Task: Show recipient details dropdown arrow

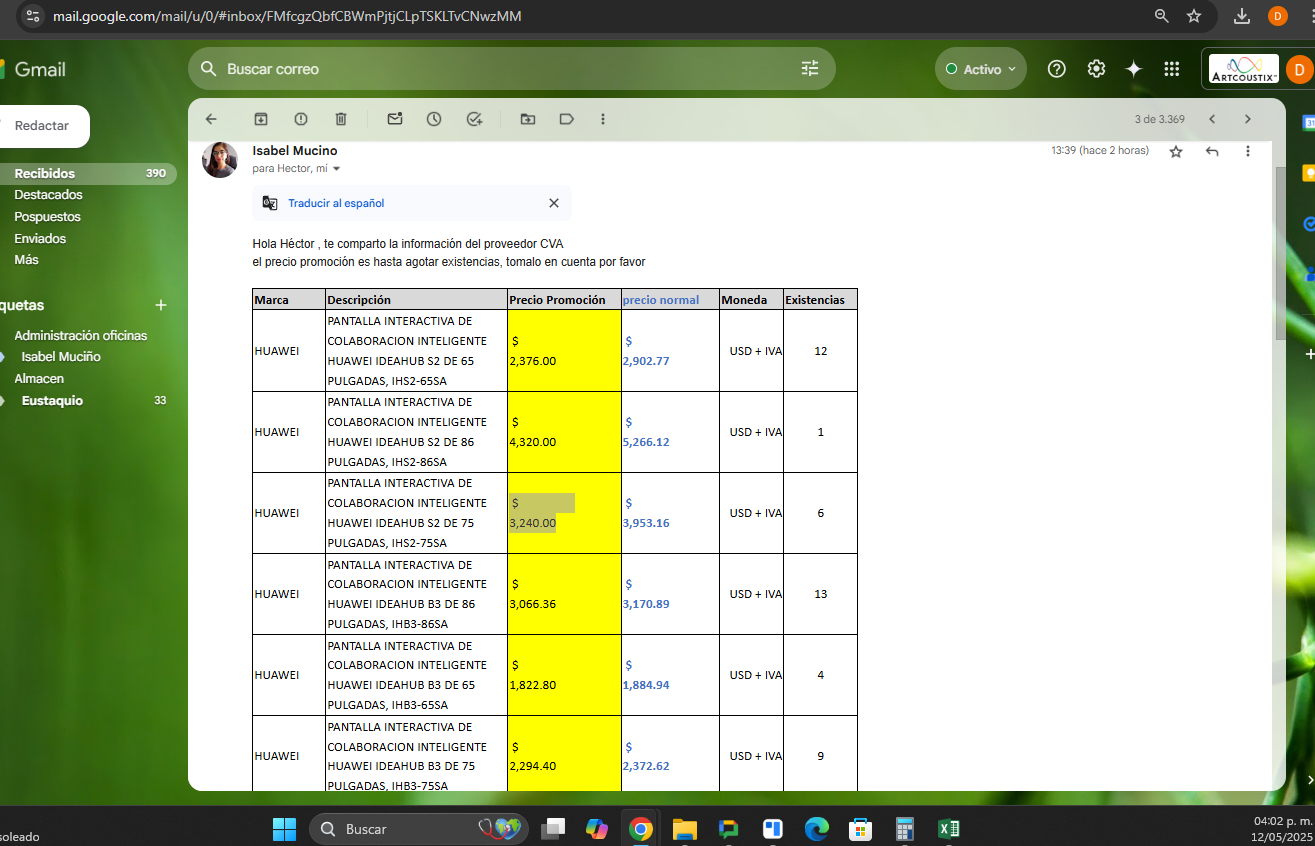Action: click(x=336, y=169)
